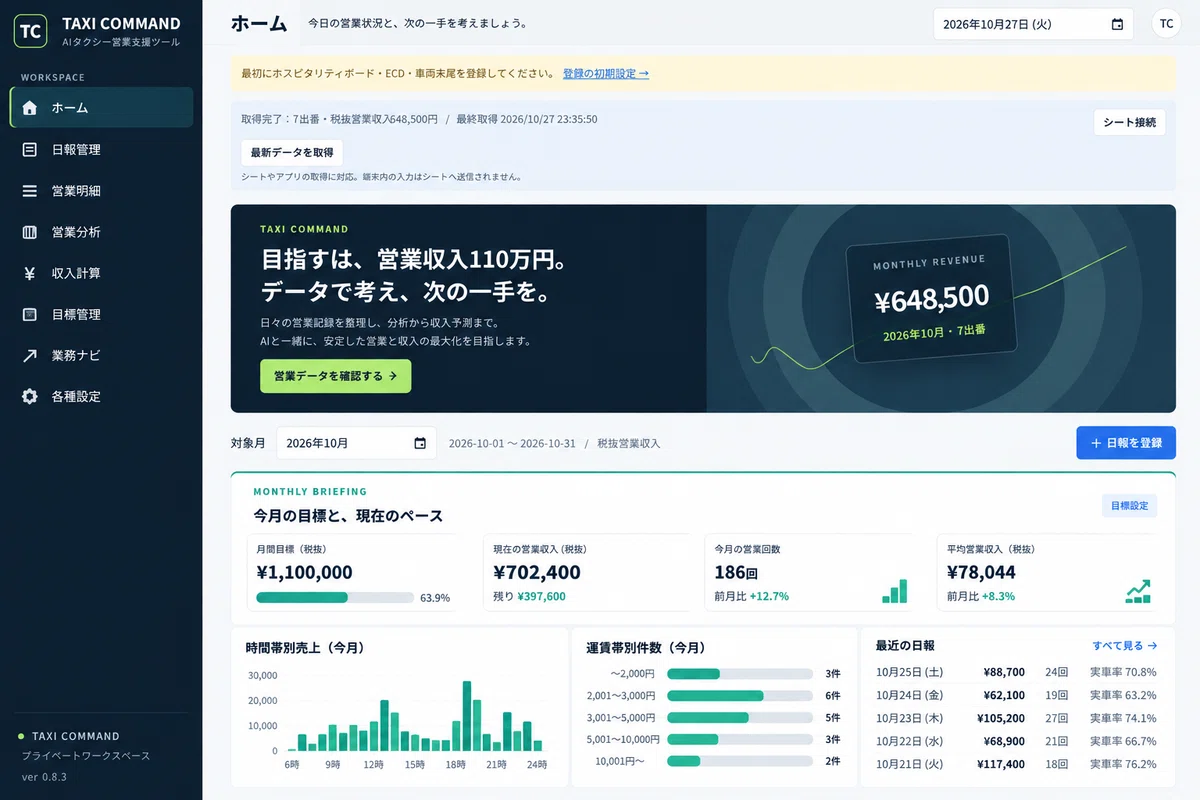The image size is (1200, 800).
Task: Select the 10月23日 (木) report row
Action: pos(1016,718)
